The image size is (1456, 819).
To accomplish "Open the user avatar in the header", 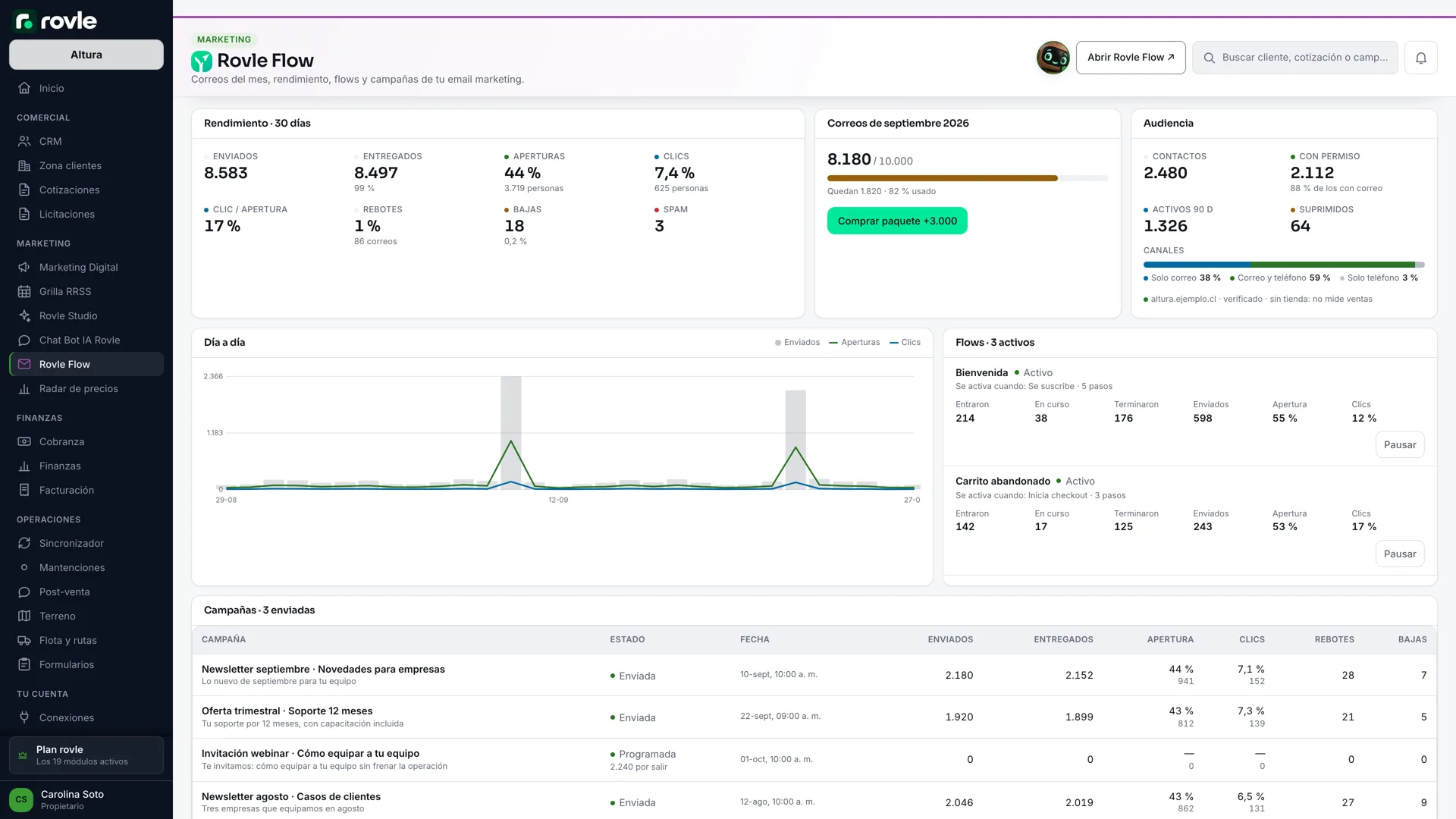I will 1053,58.
